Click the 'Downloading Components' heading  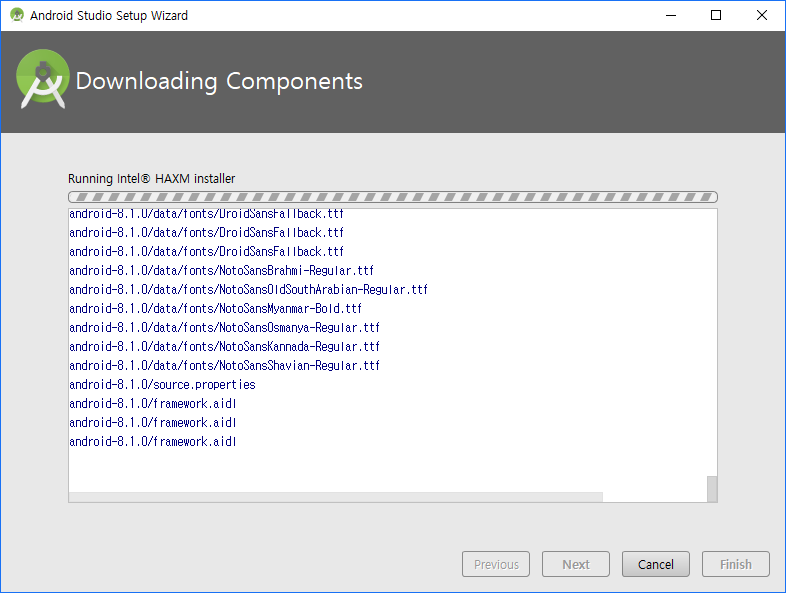219,81
